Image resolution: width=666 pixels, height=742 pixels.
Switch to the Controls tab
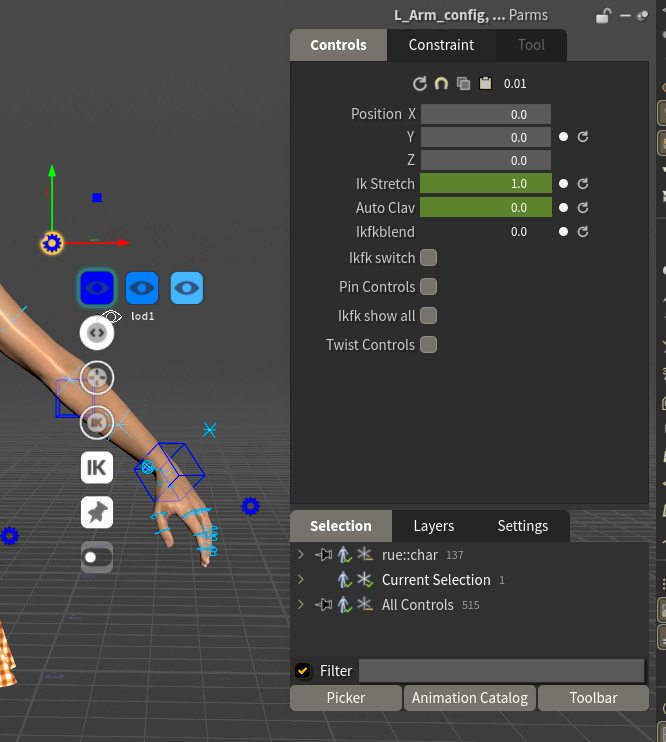pos(338,45)
